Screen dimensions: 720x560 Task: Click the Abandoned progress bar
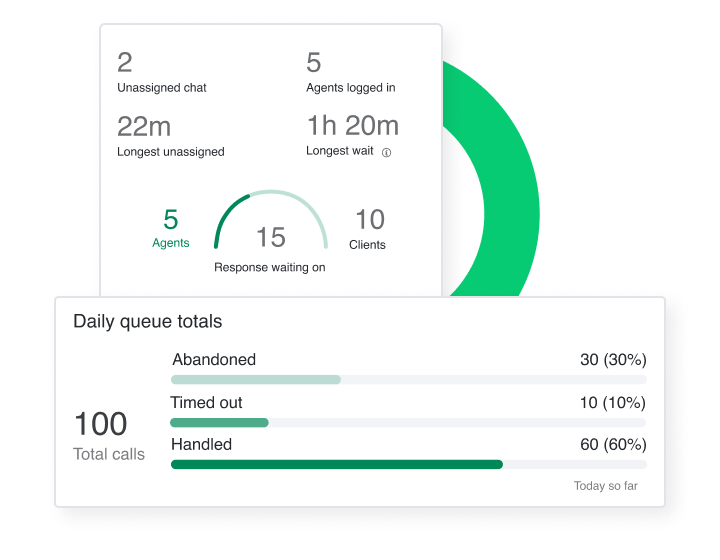(408, 380)
